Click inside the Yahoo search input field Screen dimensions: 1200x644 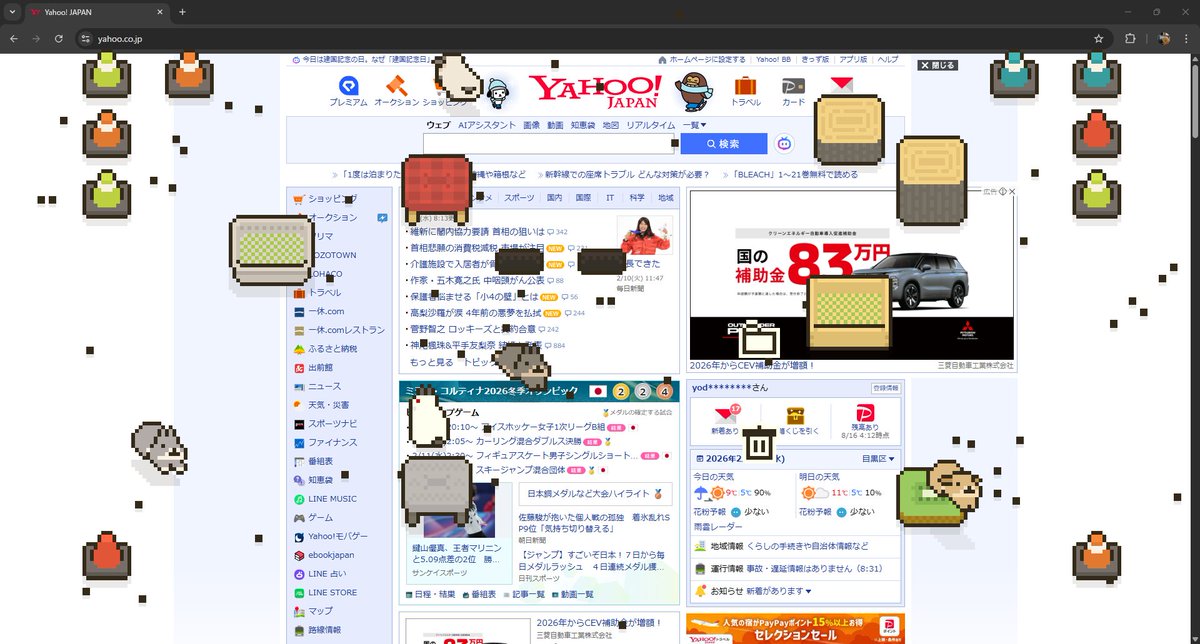tap(550, 144)
